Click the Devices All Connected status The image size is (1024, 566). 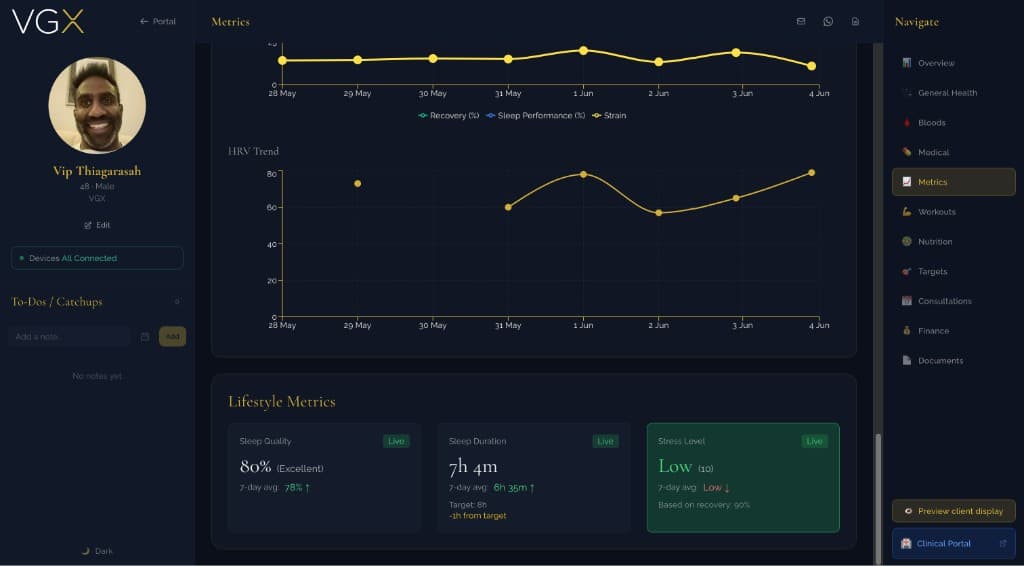coord(97,258)
